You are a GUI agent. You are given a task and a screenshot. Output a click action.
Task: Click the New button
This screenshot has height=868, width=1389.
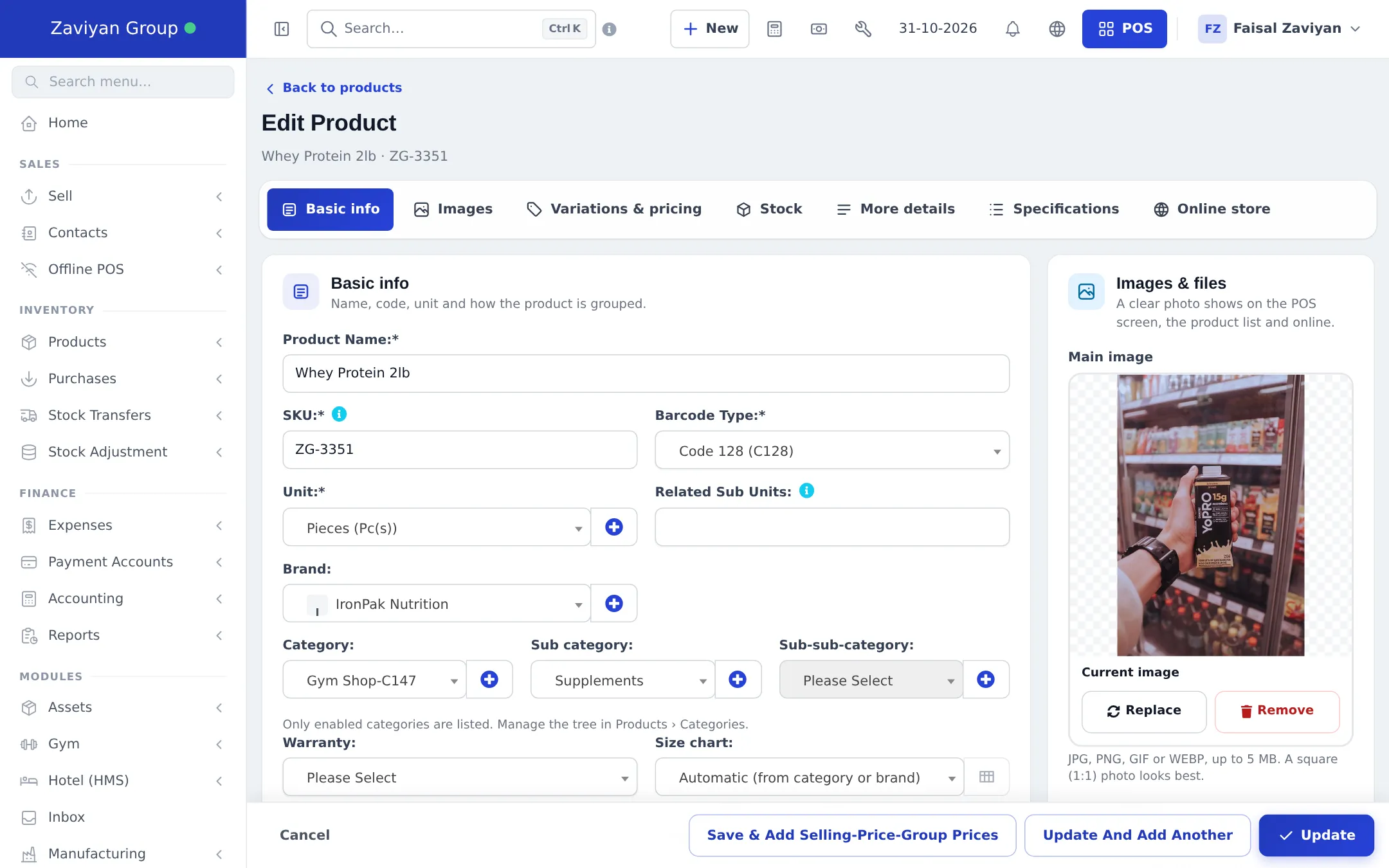pos(710,29)
